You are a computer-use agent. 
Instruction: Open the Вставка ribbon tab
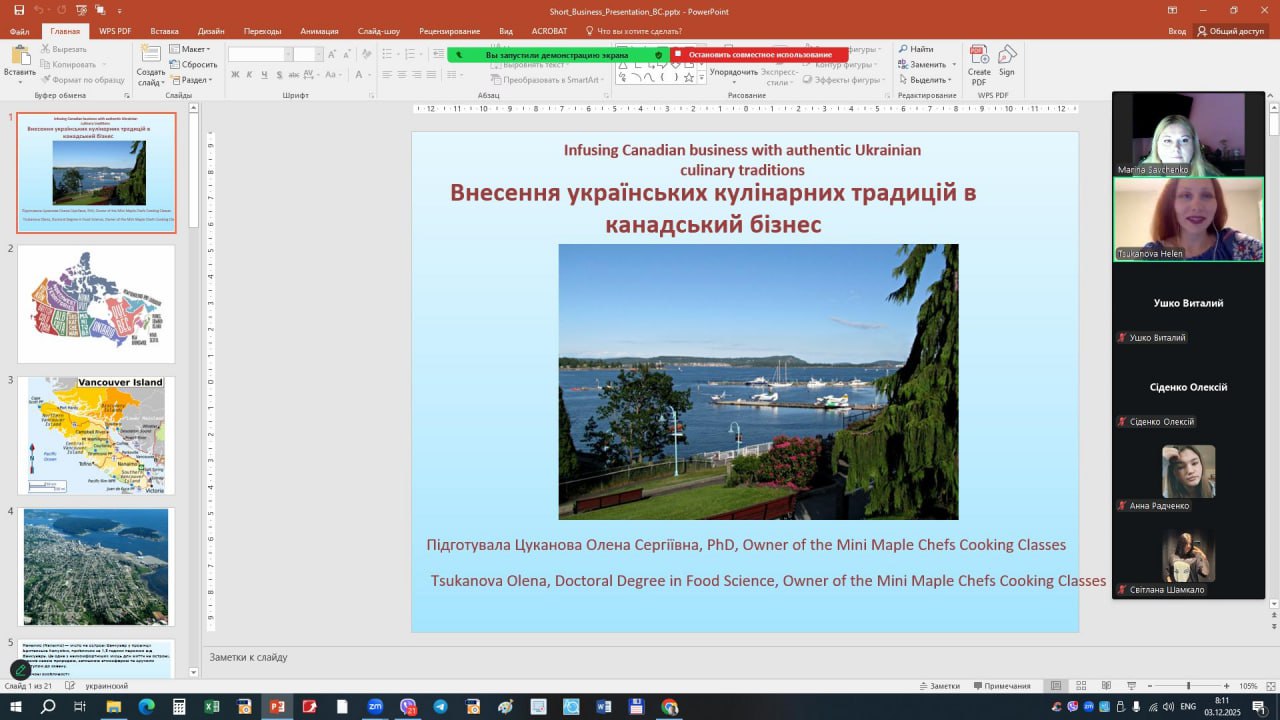pyautogui.click(x=164, y=31)
